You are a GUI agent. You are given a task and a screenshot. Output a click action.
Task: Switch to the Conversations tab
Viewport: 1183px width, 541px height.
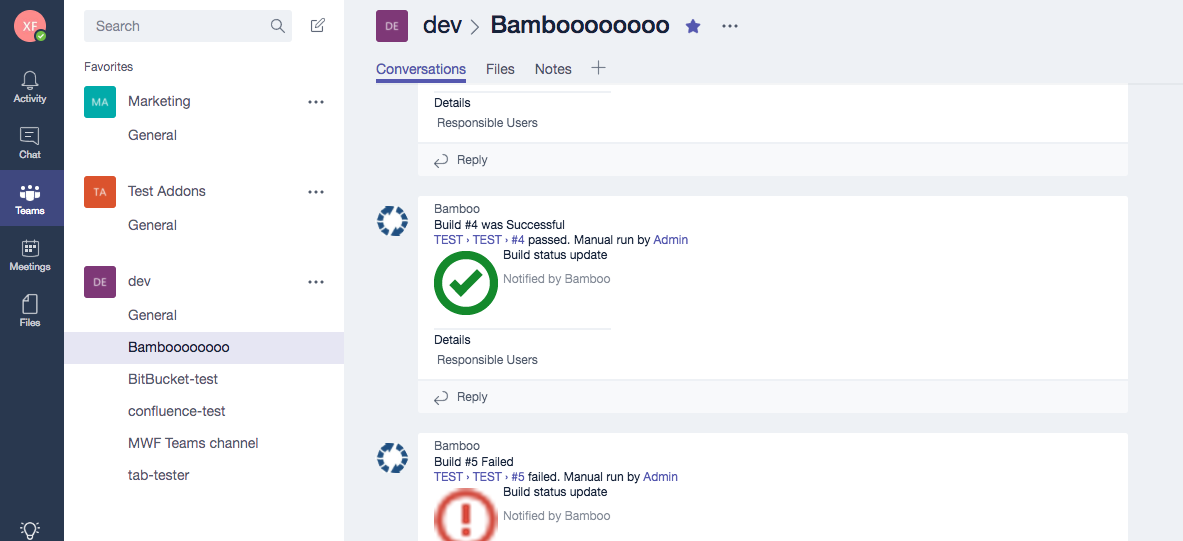tap(421, 69)
